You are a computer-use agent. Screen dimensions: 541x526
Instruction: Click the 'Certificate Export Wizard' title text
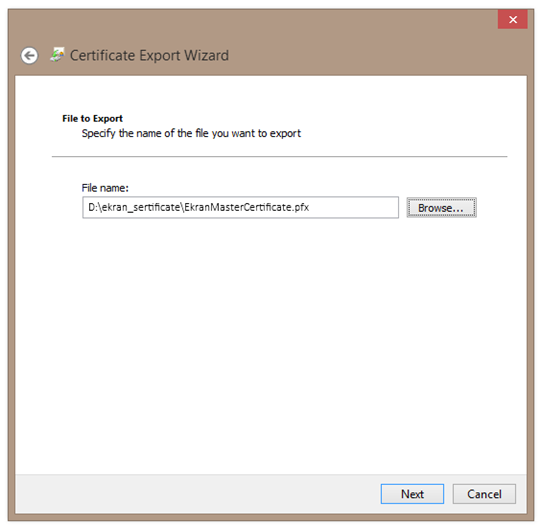point(149,55)
